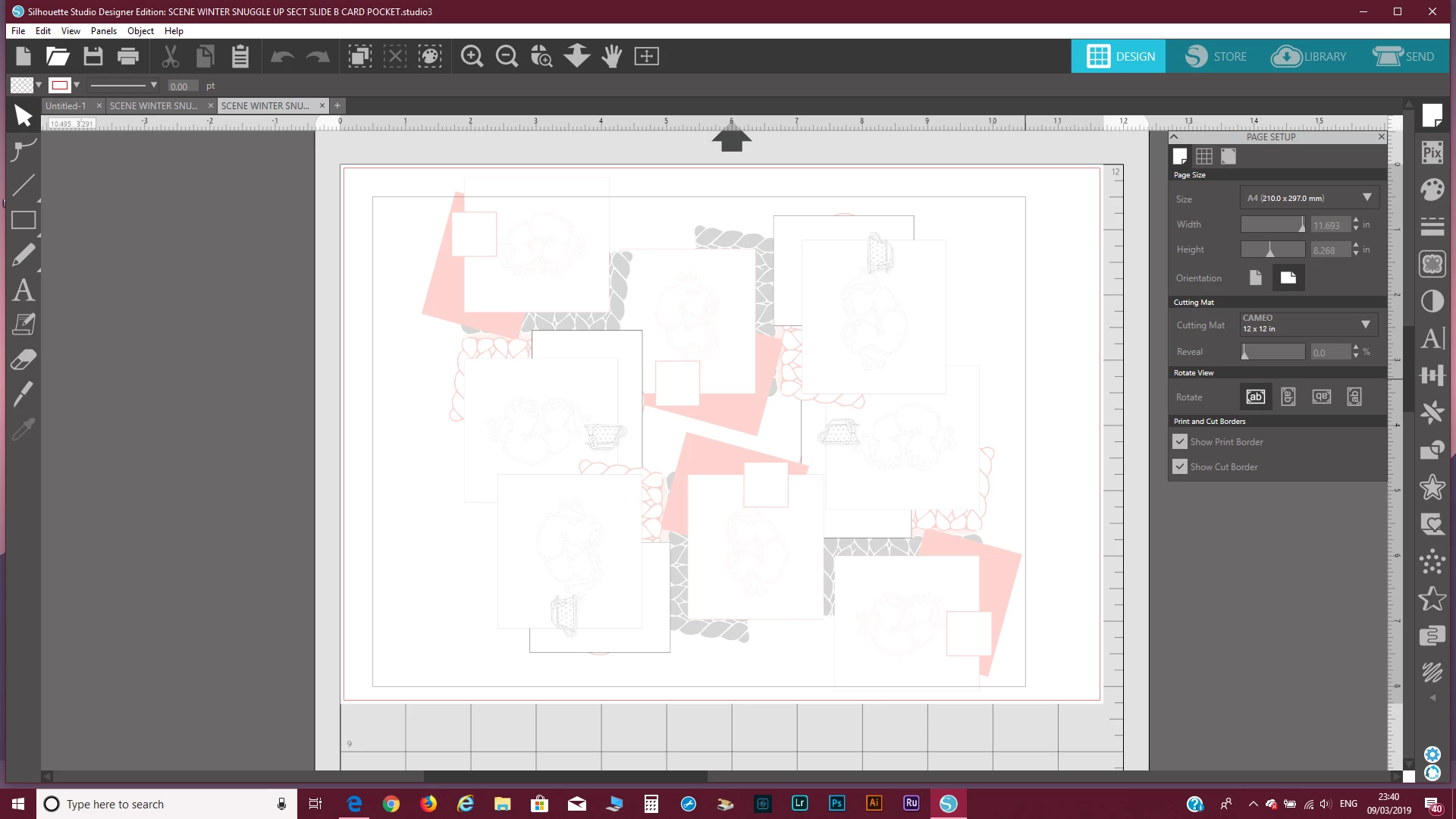Click the Zoom In magnifier icon
Screen dimensions: 1456x819
[x=472, y=56]
